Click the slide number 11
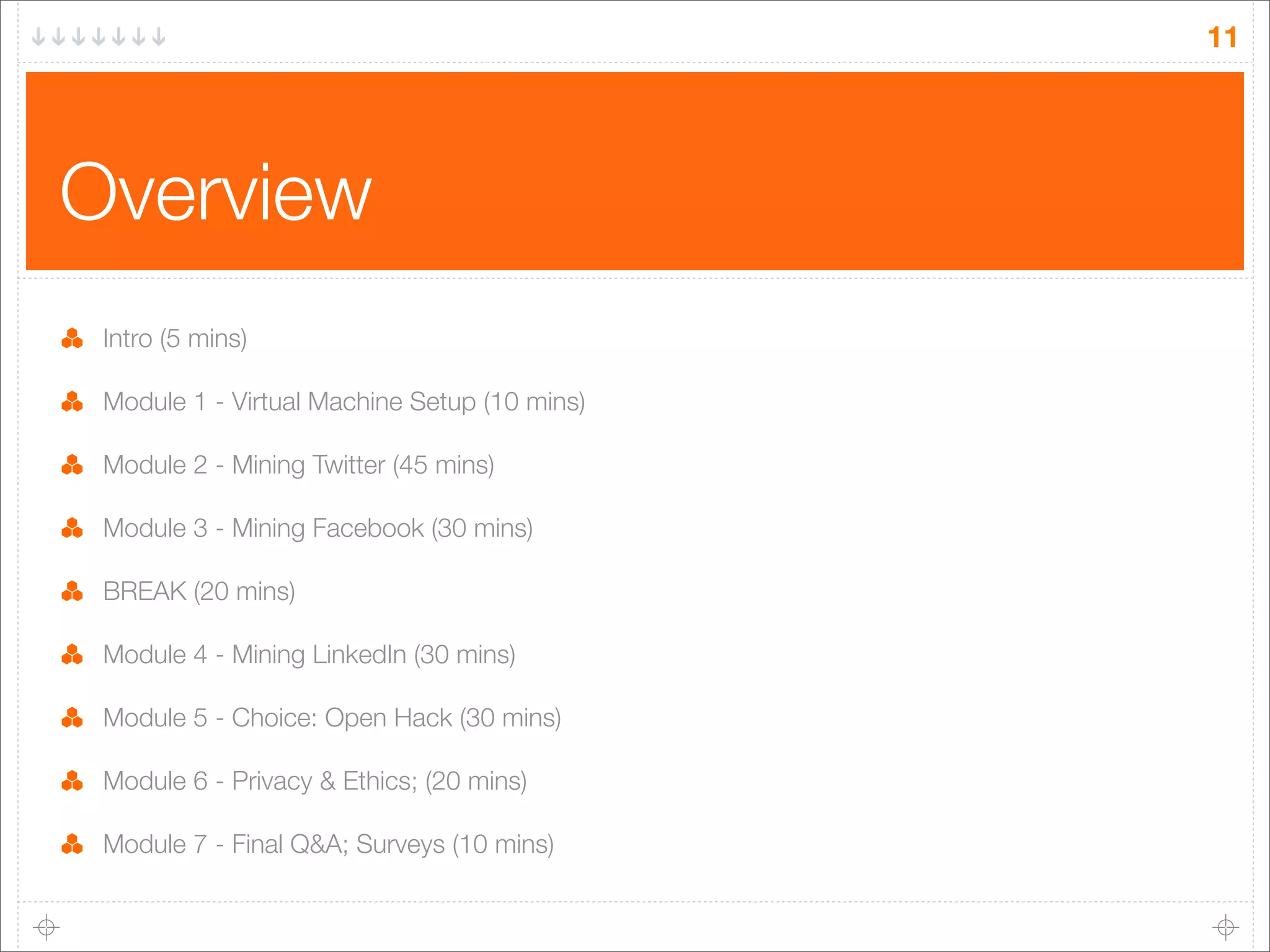 1222,37
